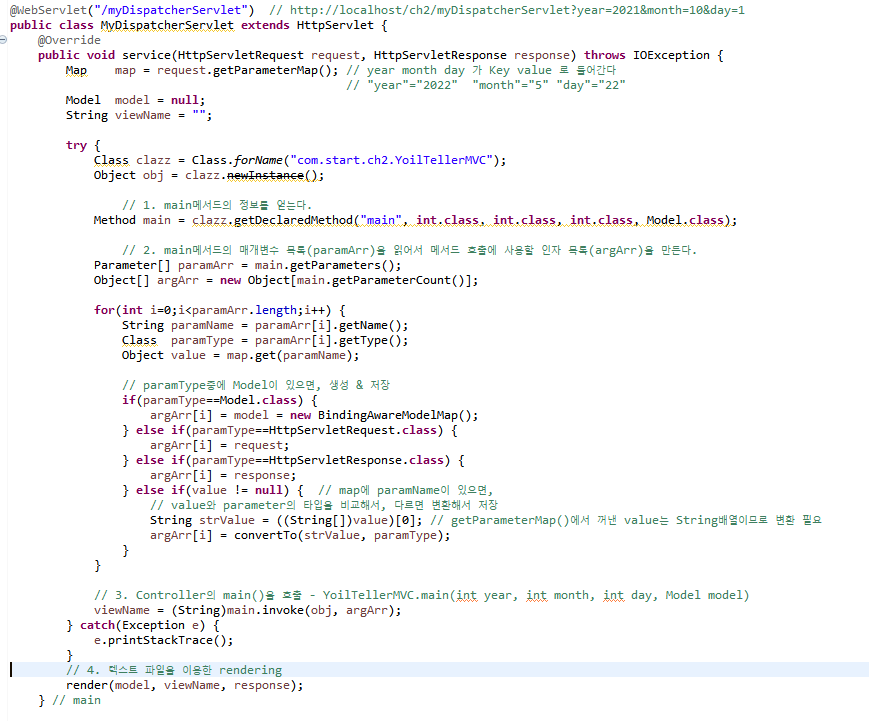Click 'render(model, viewName, response);' call
869x721 pixels.
[x=185, y=685]
